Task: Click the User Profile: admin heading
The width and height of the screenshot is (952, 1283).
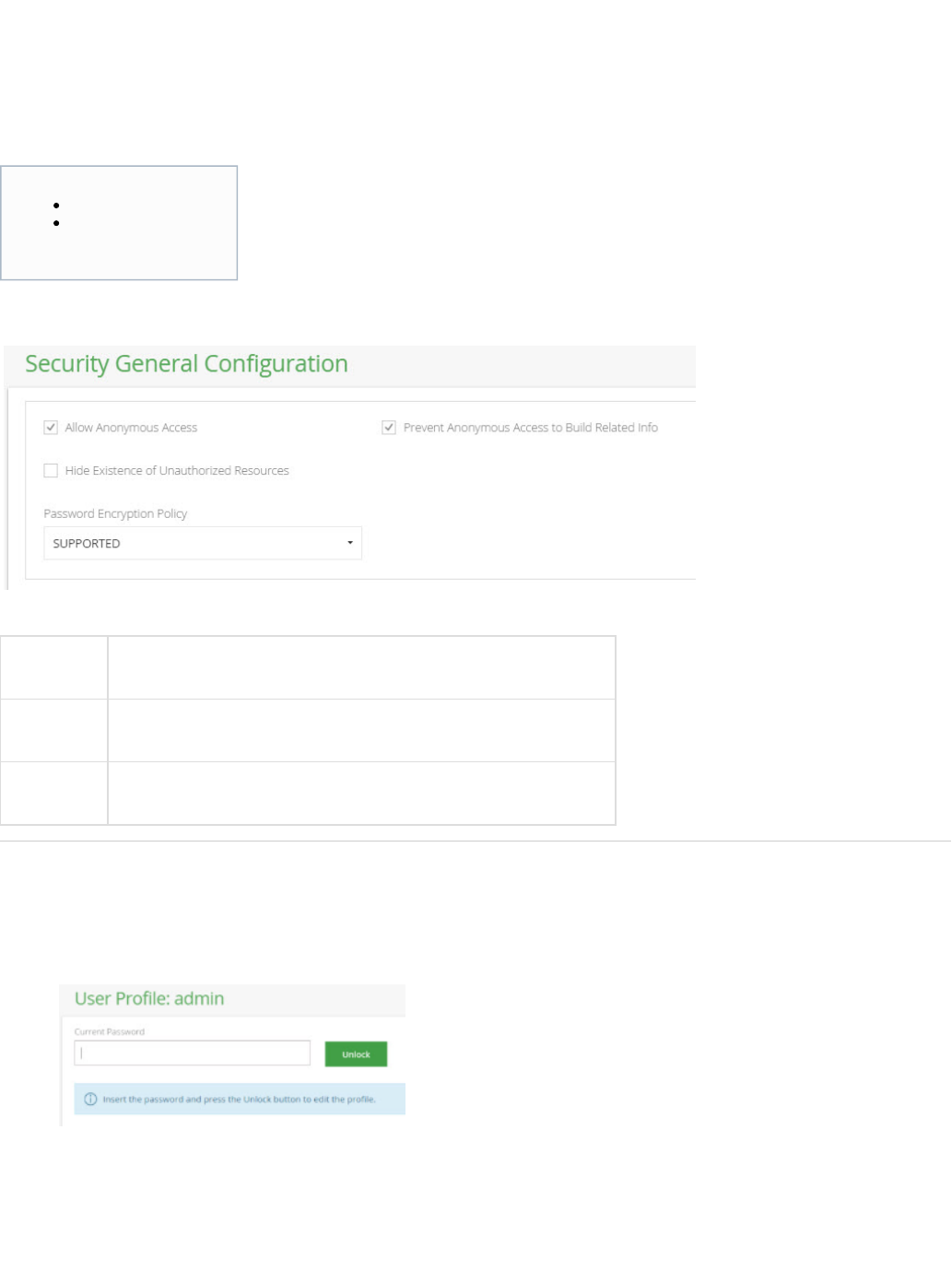Action: 149,999
